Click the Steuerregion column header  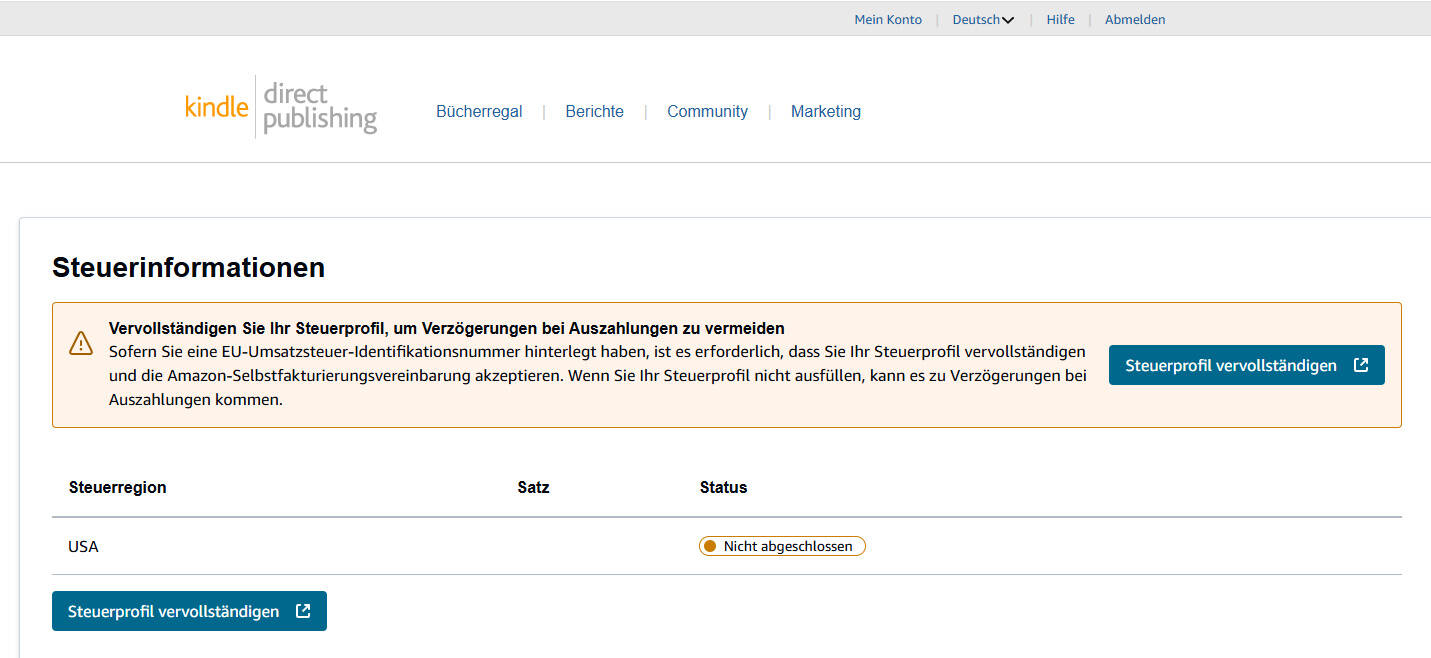[x=117, y=487]
